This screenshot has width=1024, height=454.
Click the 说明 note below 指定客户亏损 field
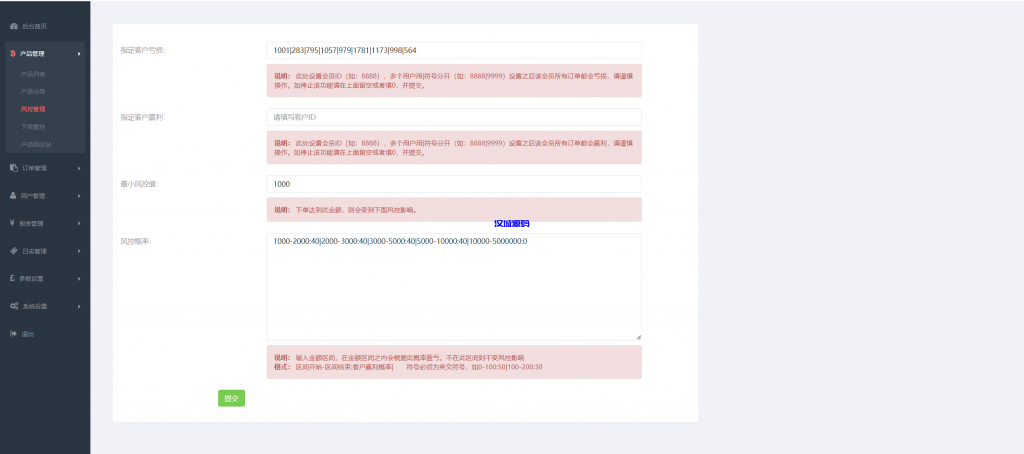454,80
